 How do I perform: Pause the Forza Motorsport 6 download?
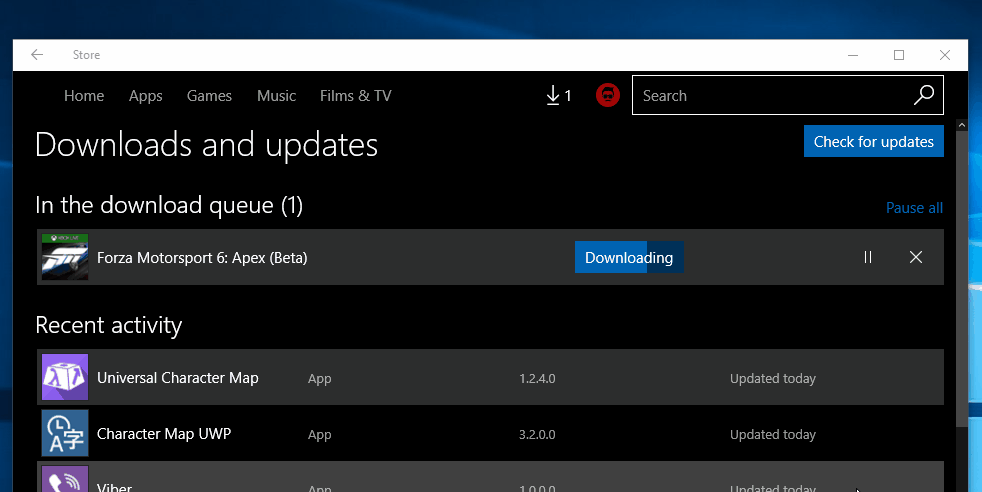867,257
